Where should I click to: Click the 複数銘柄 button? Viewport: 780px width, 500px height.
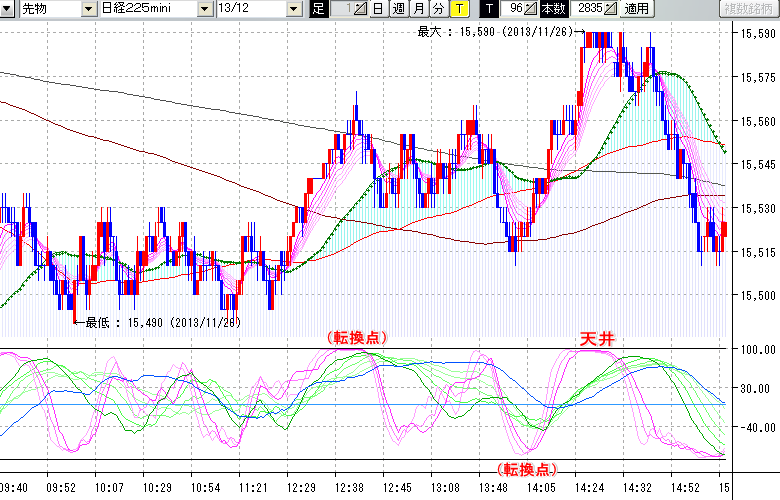[749, 9]
